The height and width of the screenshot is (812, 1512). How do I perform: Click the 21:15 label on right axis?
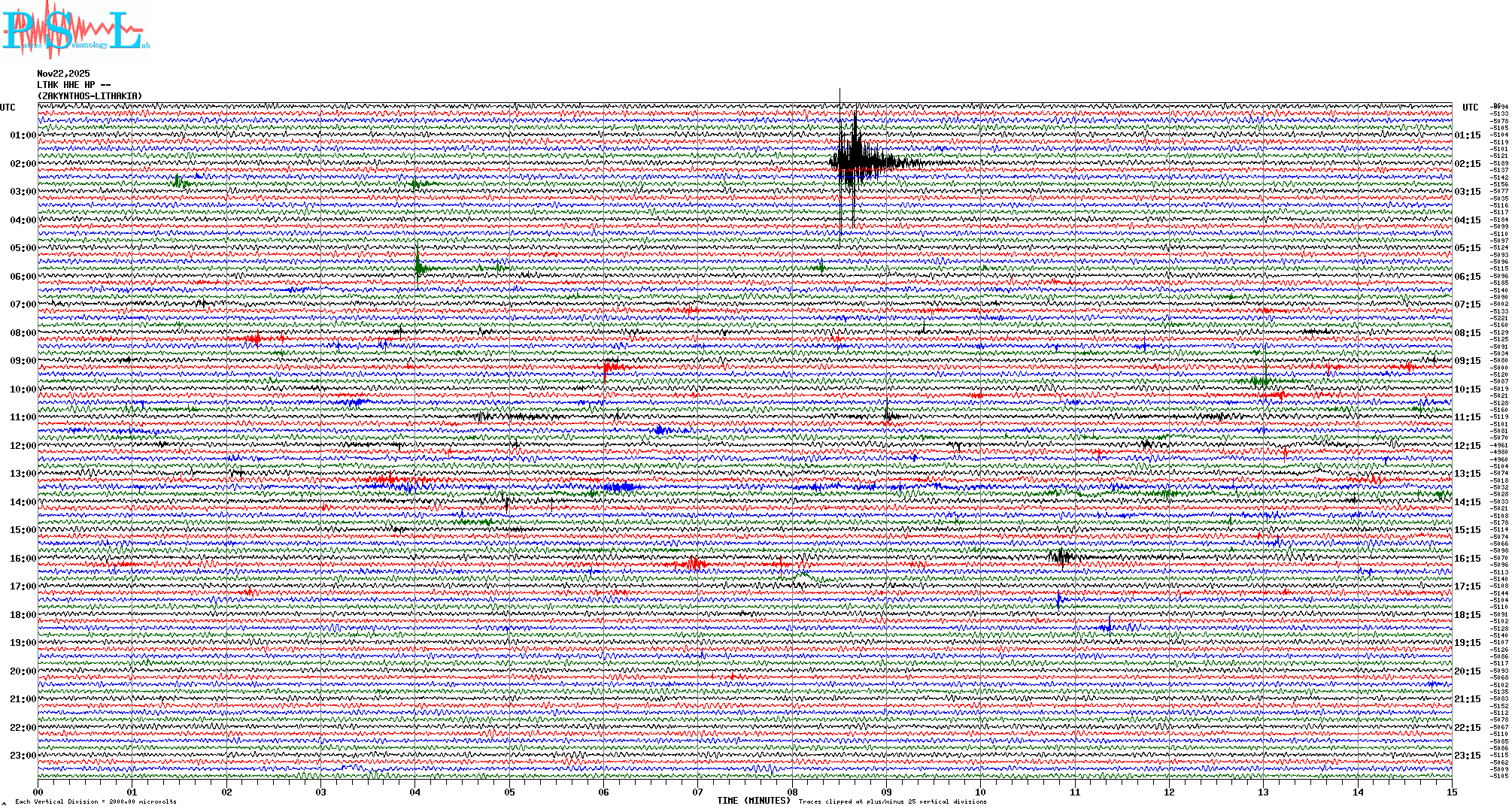(1467, 699)
